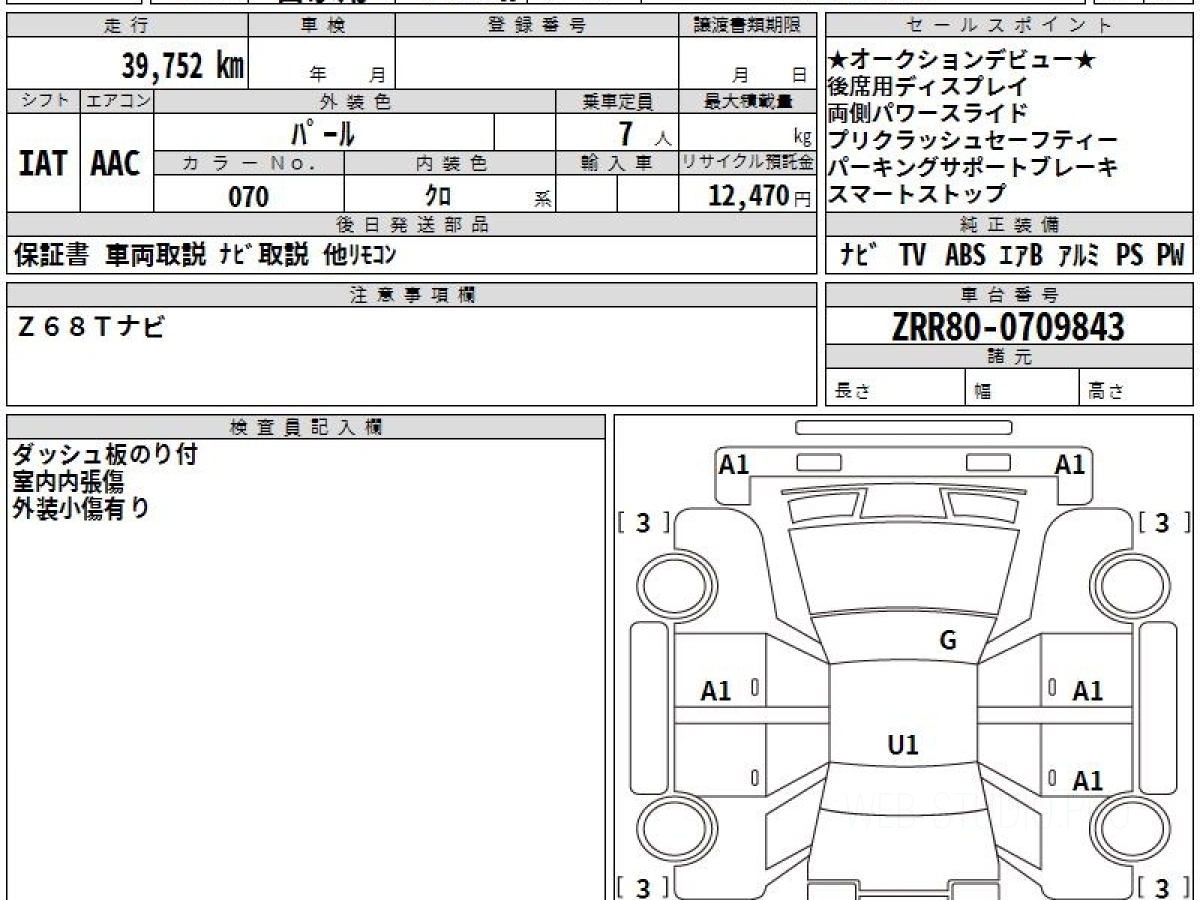The image size is (1200, 900).
Task: Click the スマートストップ line
Action: tap(917, 193)
